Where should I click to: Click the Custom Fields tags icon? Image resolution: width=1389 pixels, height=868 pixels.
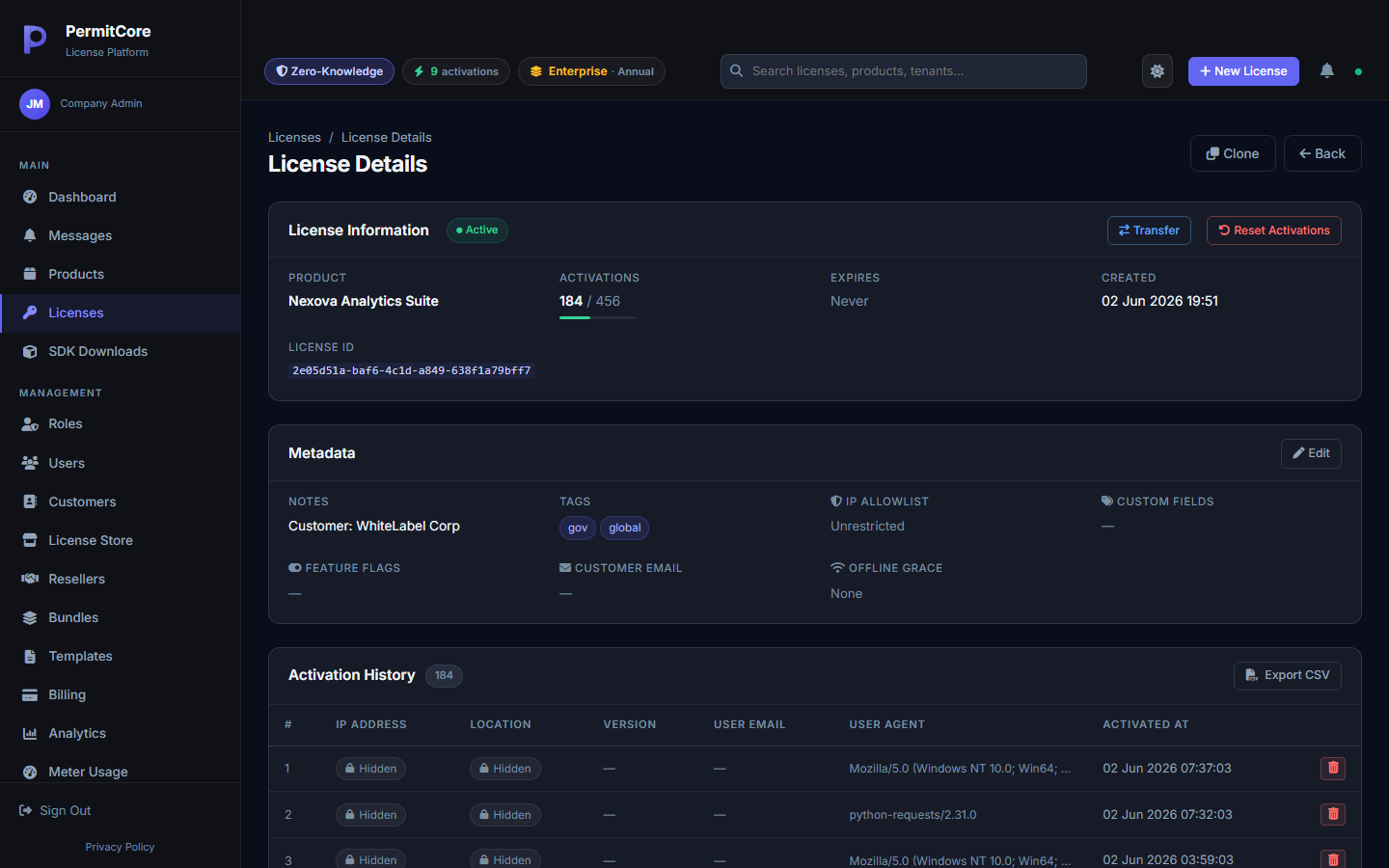1107,502
